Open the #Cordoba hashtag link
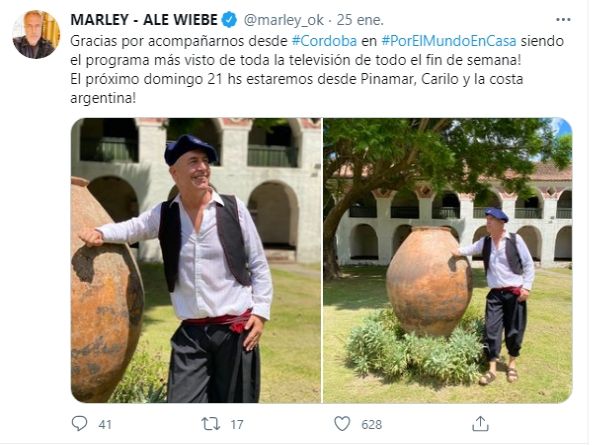This screenshot has width=602, height=445. tap(324, 41)
